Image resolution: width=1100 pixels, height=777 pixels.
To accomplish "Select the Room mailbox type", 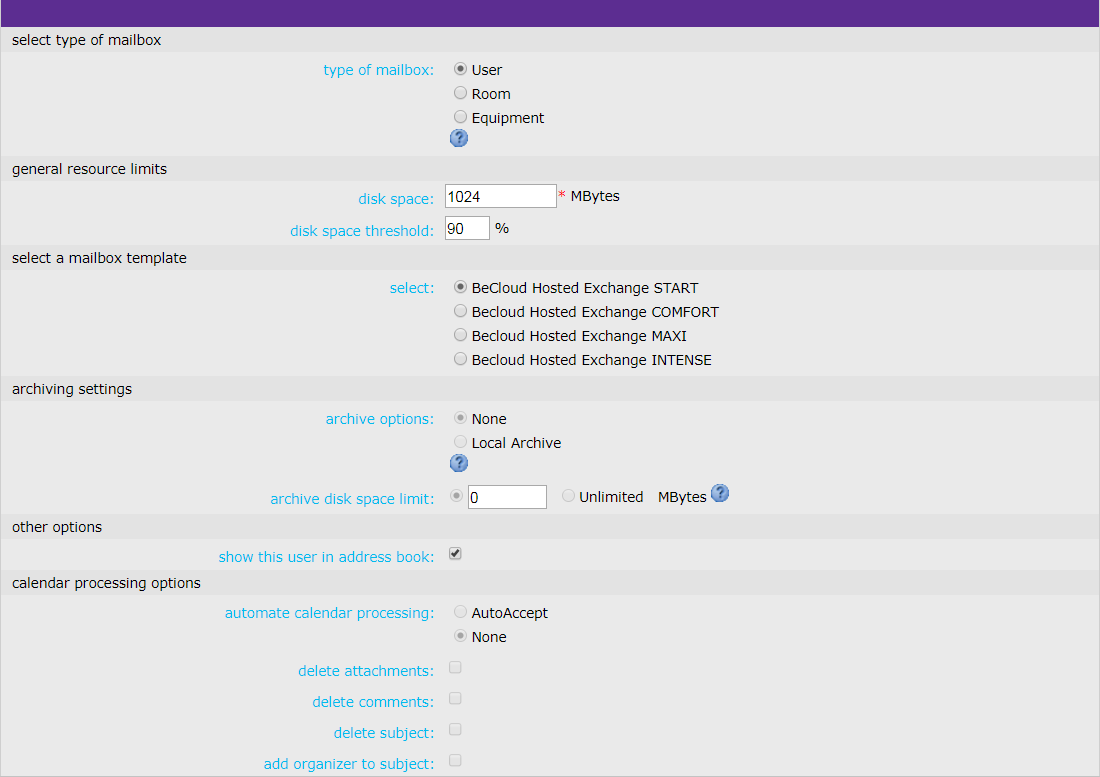I will [x=460, y=93].
